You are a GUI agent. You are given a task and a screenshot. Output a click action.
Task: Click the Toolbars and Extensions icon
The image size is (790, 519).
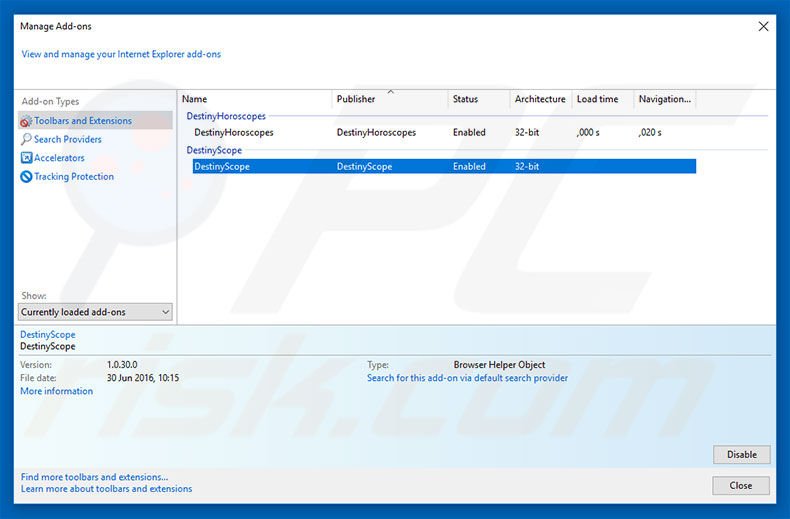pos(26,121)
